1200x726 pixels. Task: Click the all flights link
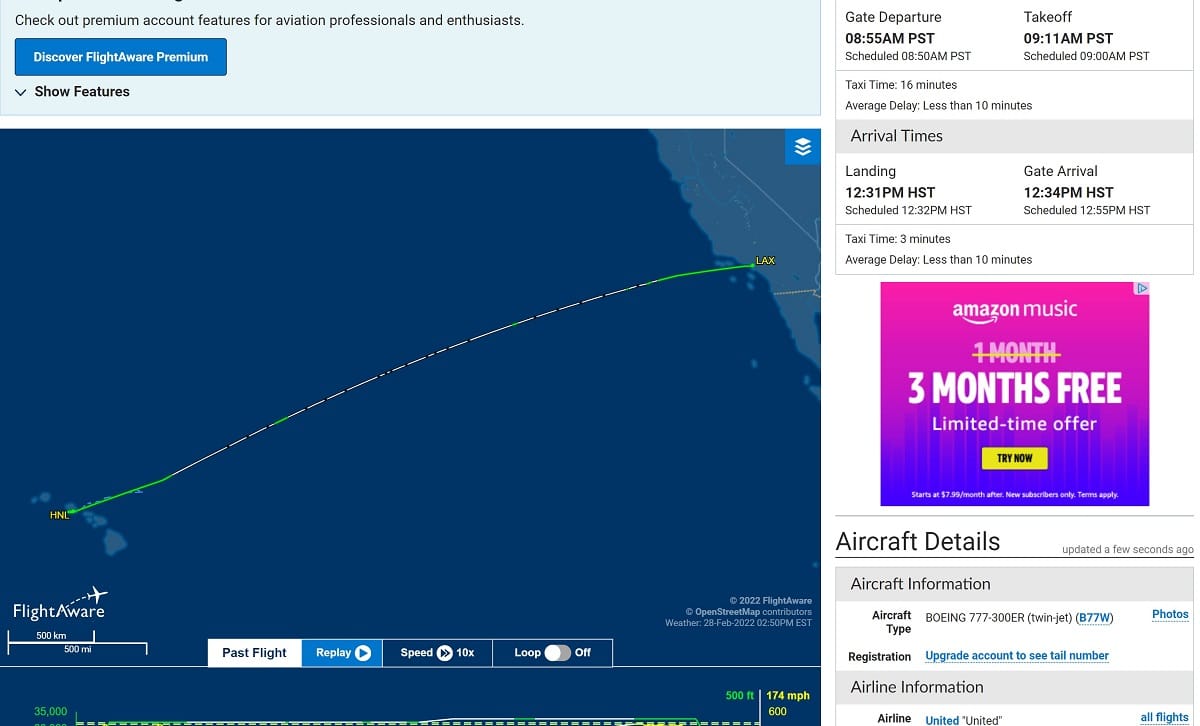[1165, 717]
